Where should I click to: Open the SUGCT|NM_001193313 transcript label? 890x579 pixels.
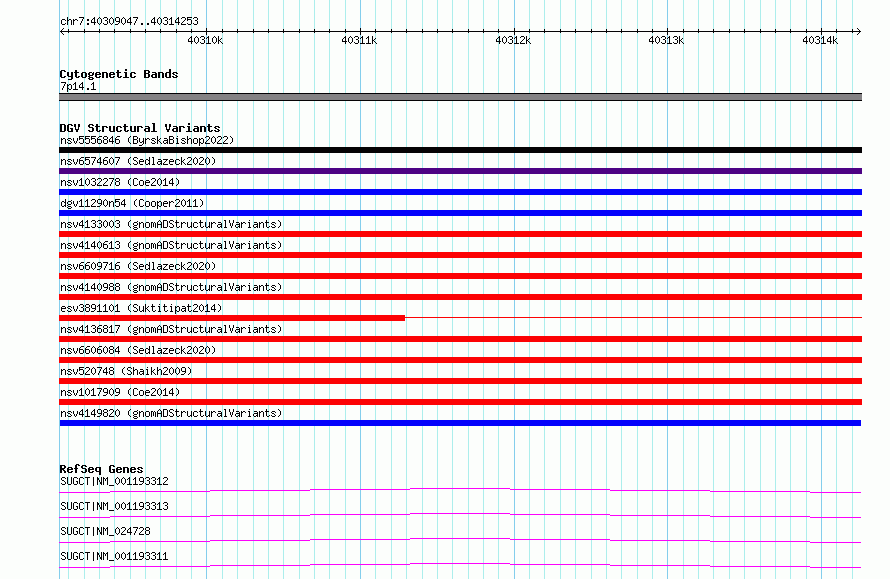[114, 506]
